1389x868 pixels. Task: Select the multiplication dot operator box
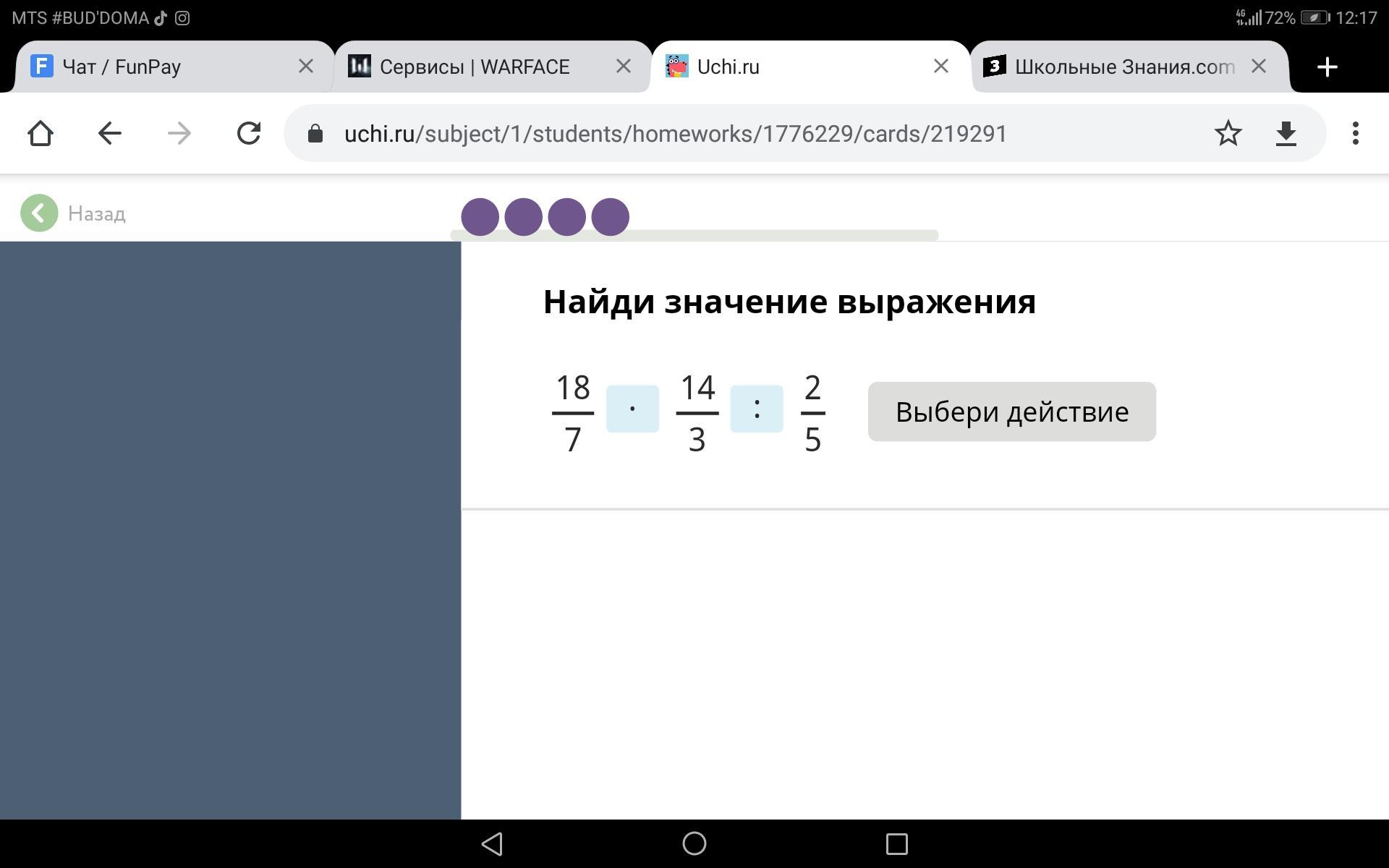632,409
